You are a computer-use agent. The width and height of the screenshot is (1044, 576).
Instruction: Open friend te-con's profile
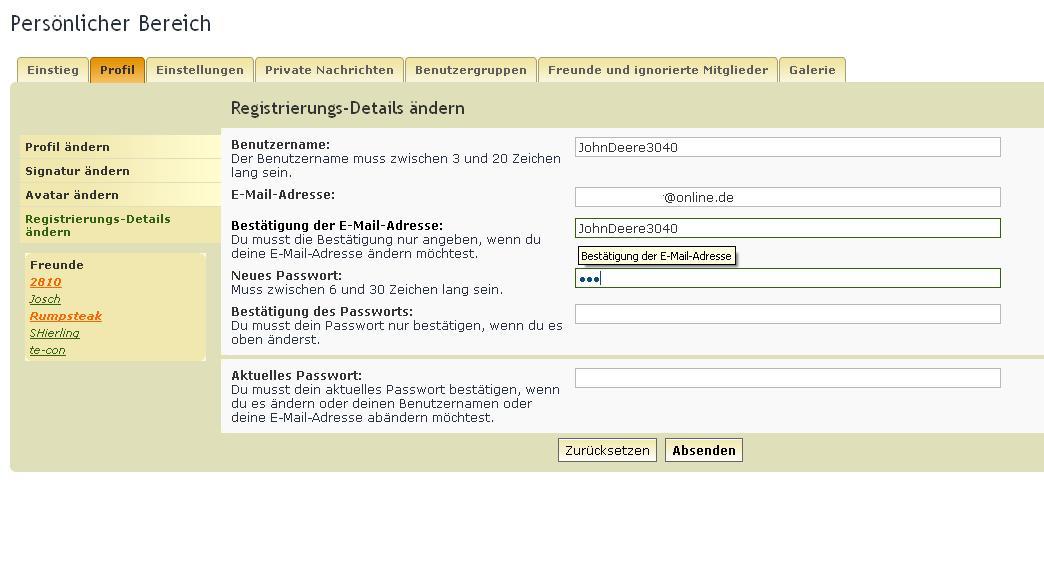coord(48,350)
